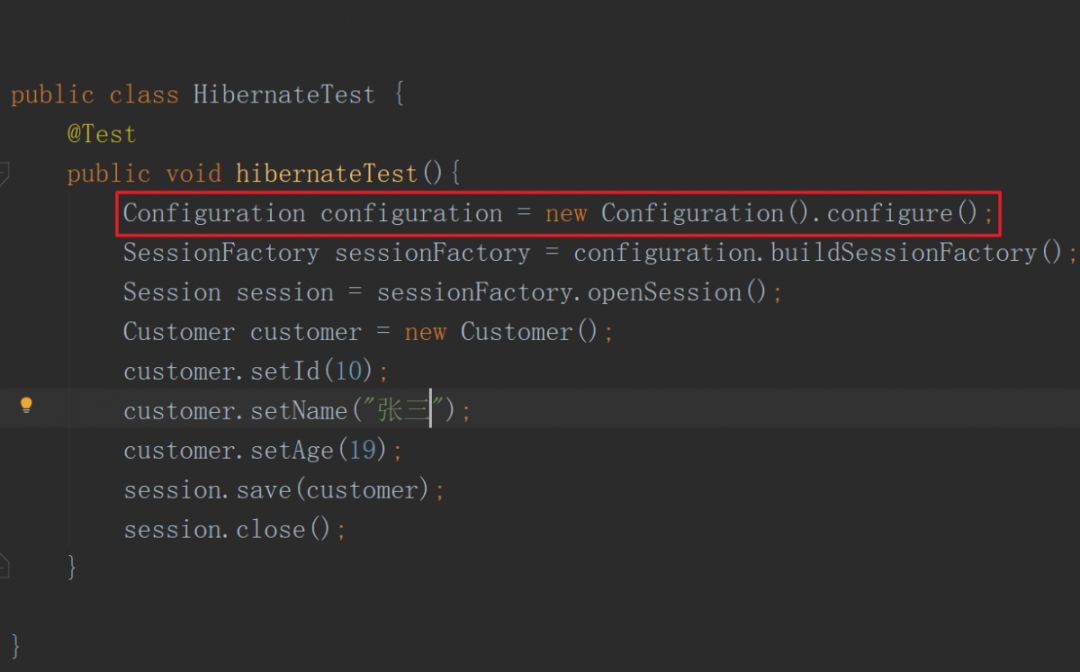This screenshot has height=672, width=1080.
Task: Click the setName method call
Action: pos(298,411)
